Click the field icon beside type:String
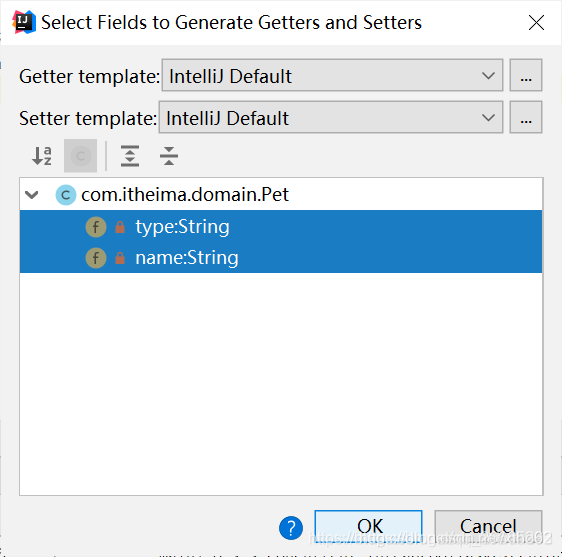 coord(96,227)
